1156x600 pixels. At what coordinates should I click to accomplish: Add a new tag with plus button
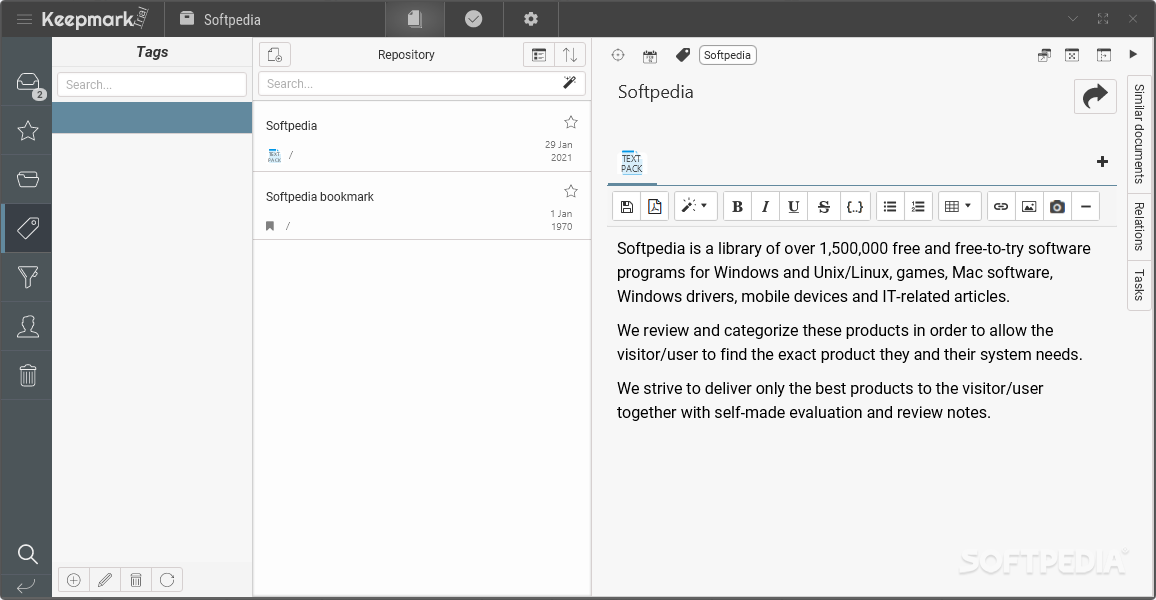click(x=74, y=580)
